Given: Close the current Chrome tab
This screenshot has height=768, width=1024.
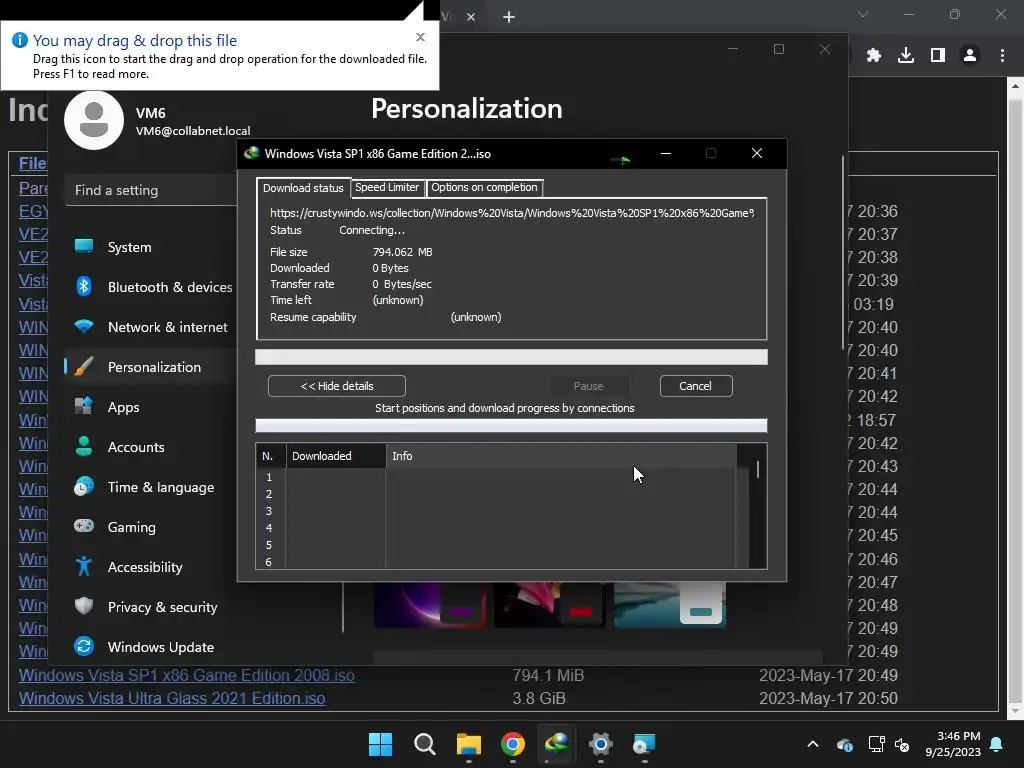Looking at the screenshot, I should (471, 17).
